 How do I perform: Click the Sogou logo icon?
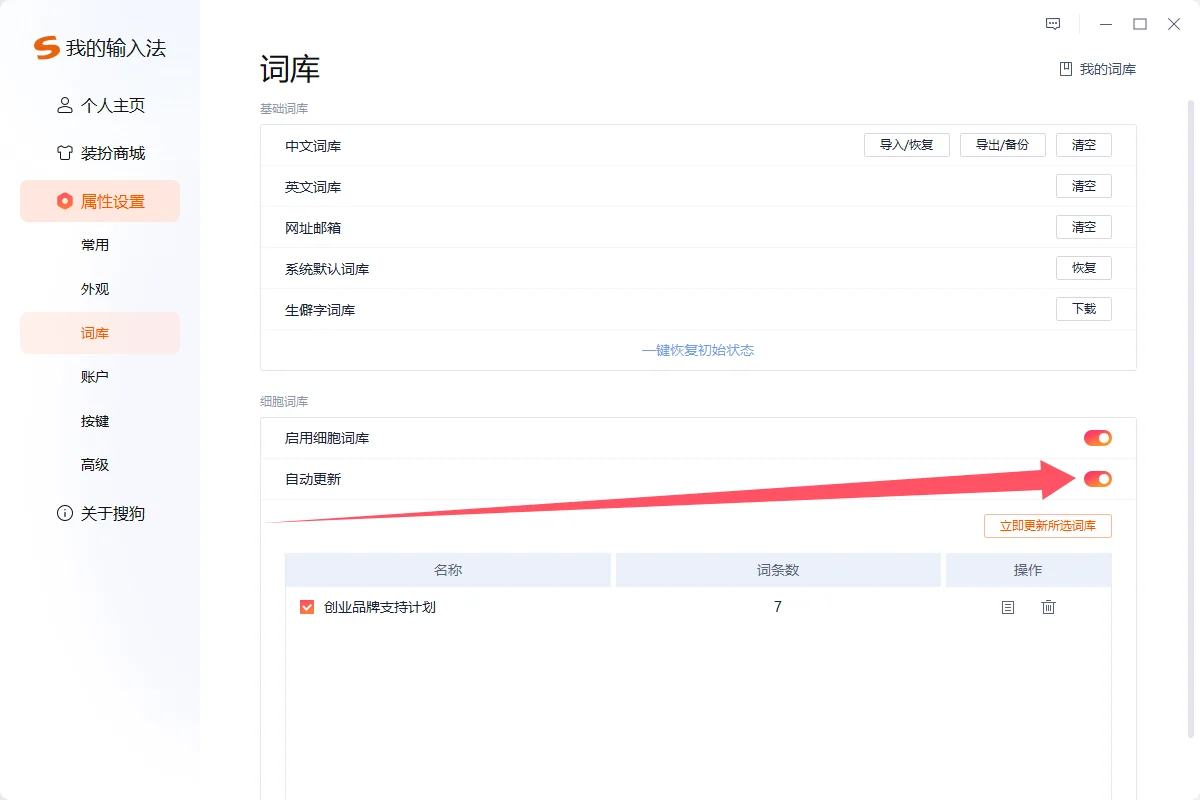coord(46,48)
